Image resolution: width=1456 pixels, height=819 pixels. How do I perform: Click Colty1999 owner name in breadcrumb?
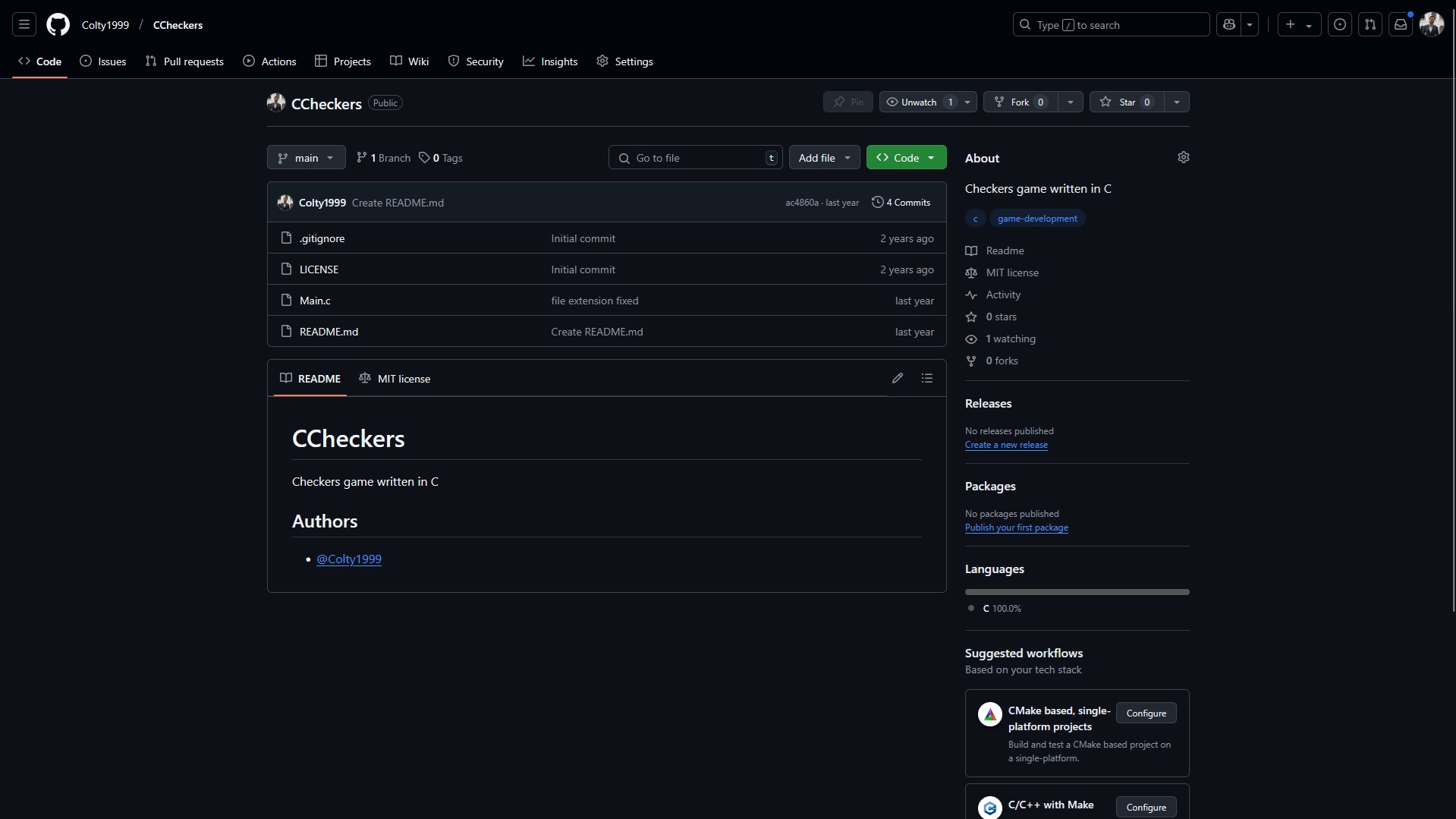[x=105, y=25]
